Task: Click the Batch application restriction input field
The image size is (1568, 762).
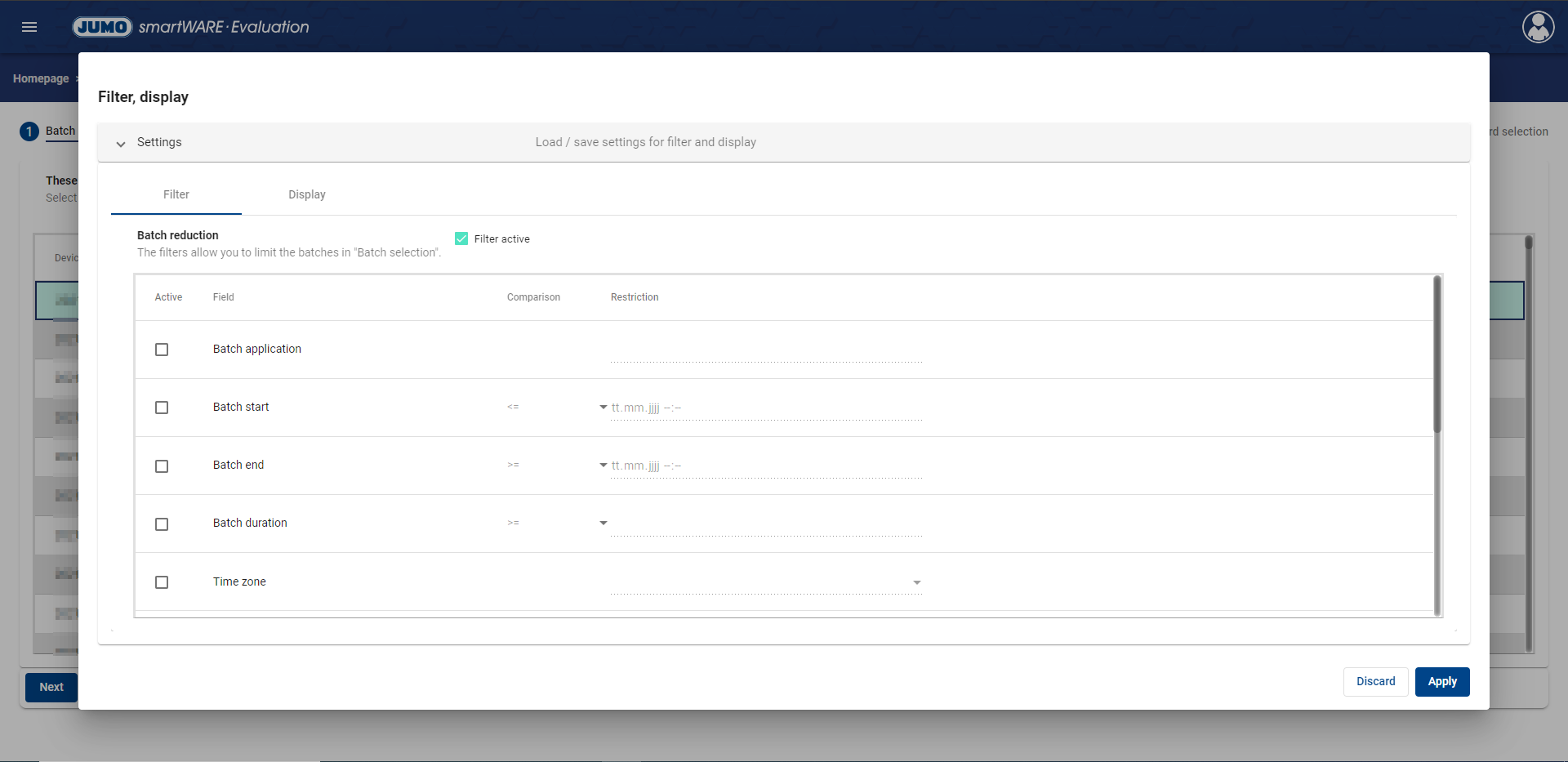Action: coord(765,351)
